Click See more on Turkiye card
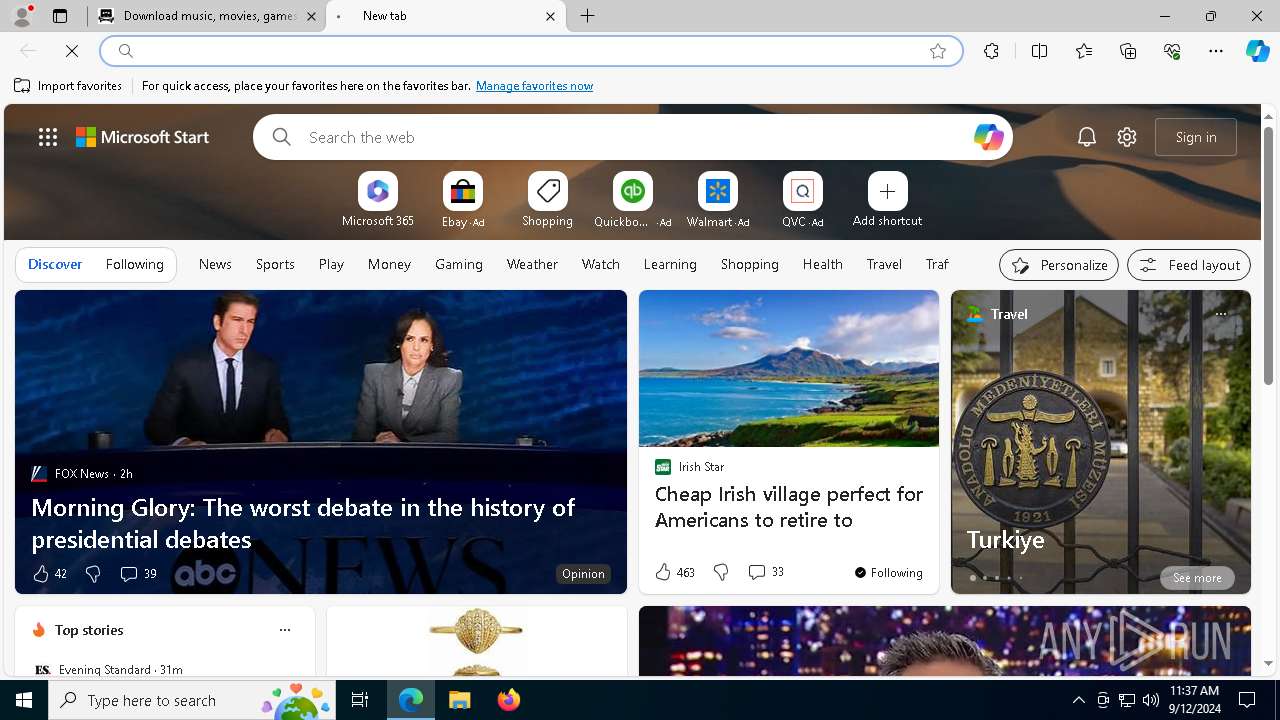 [1197, 578]
